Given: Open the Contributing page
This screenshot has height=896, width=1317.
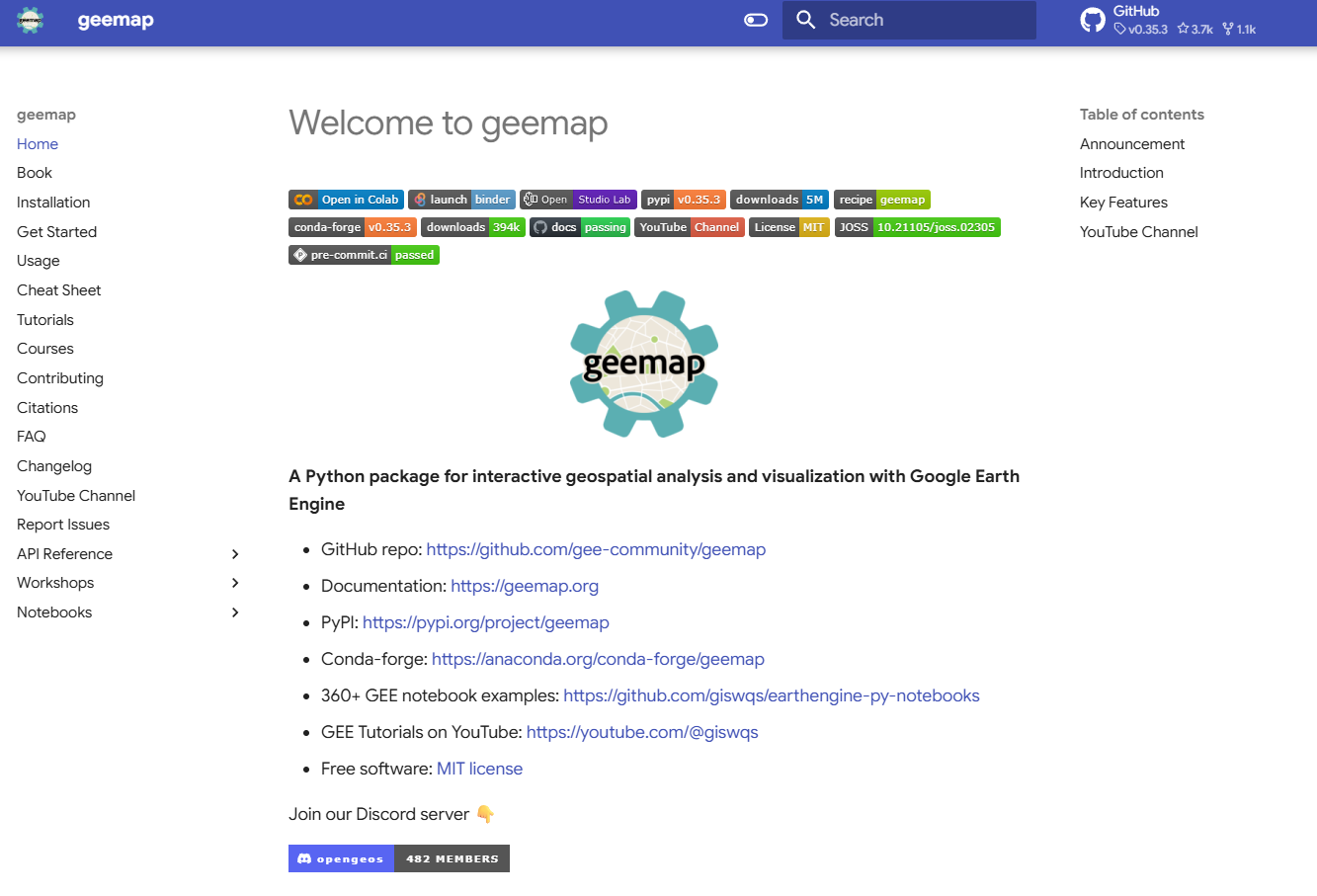Looking at the screenshot, I should pos(60,378).
